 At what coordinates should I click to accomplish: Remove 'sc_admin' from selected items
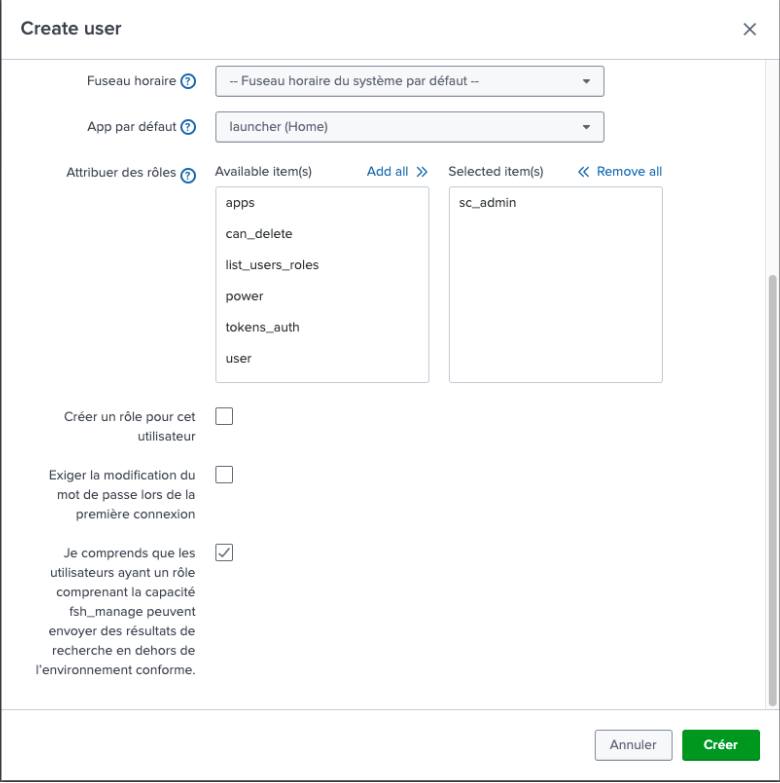tap(488, 203)
